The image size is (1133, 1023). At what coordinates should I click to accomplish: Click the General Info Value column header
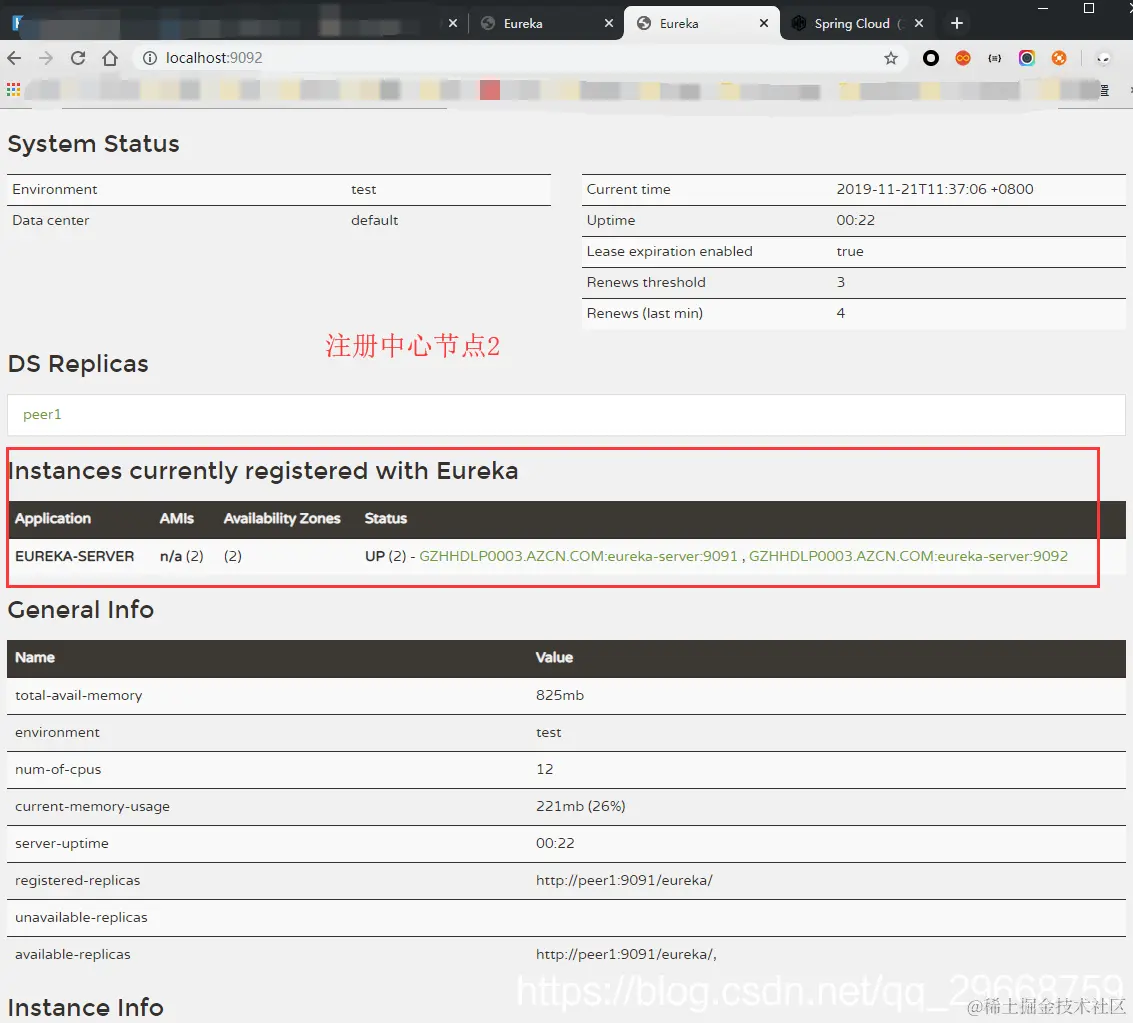coord(554,657)
